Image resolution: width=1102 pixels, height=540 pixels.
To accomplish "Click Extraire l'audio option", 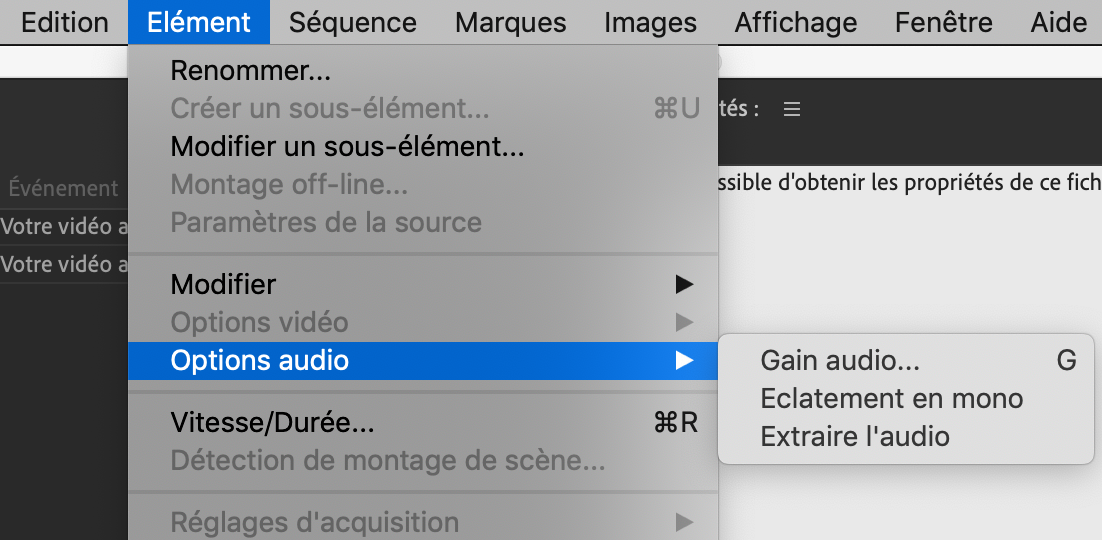I will pos(855,437).
